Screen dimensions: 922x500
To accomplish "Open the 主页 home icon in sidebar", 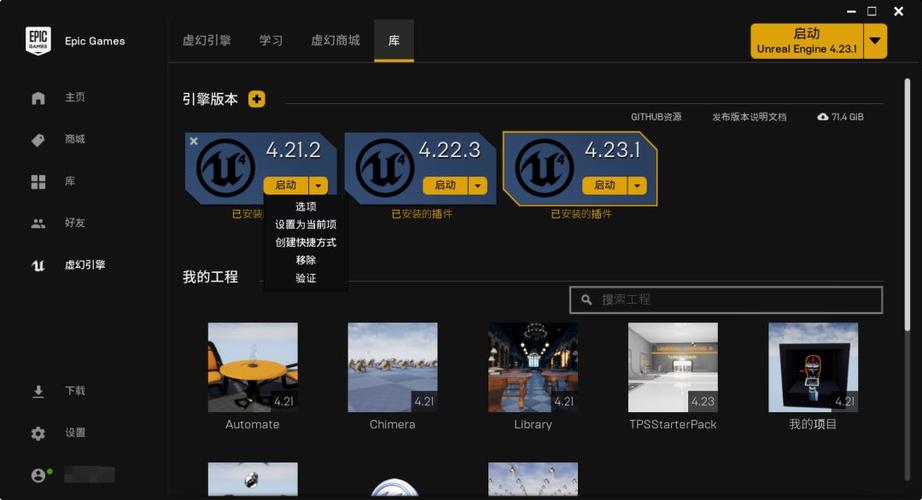I will click(x=38, y=98).
